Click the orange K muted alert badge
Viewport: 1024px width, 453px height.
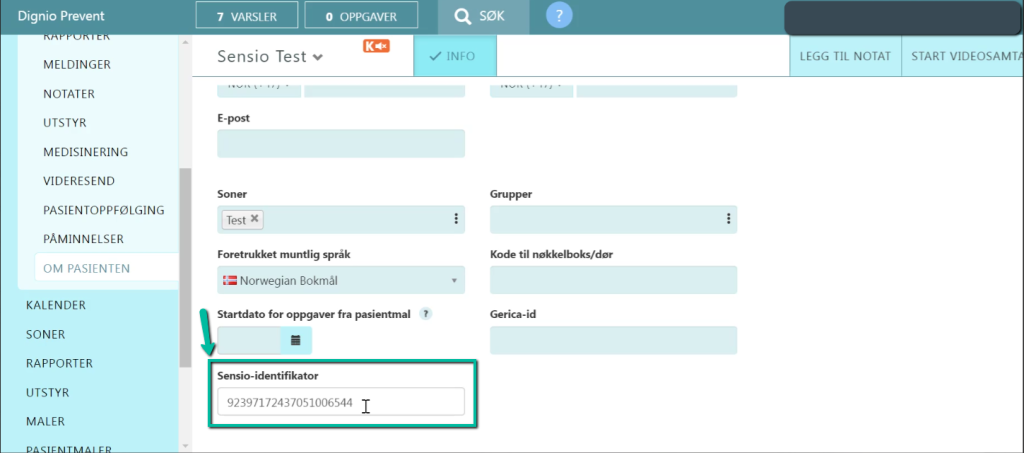coord(377,46)
